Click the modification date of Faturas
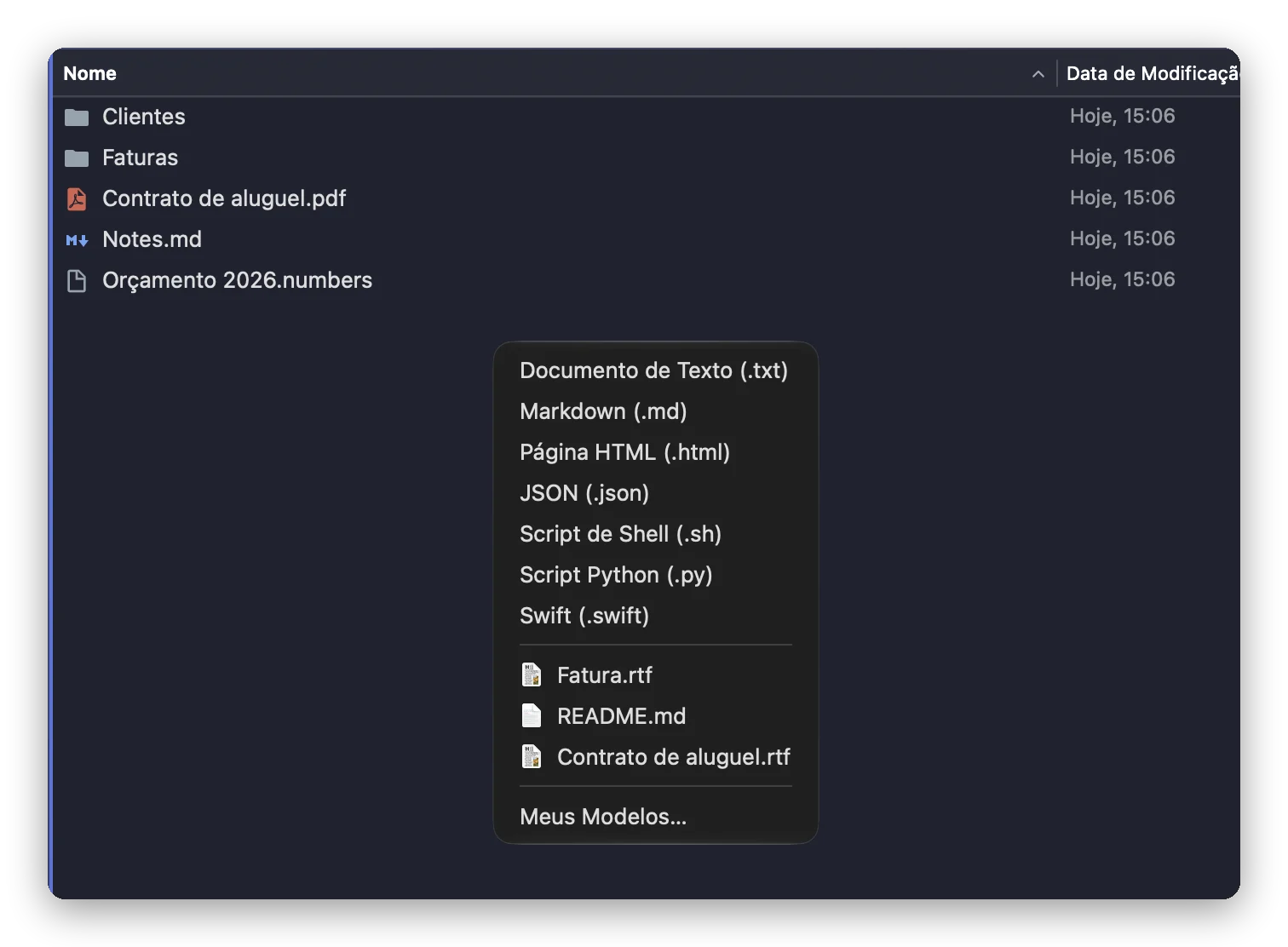The height and width of the screenshot is (947, 1288). [x=1122, y=157]
